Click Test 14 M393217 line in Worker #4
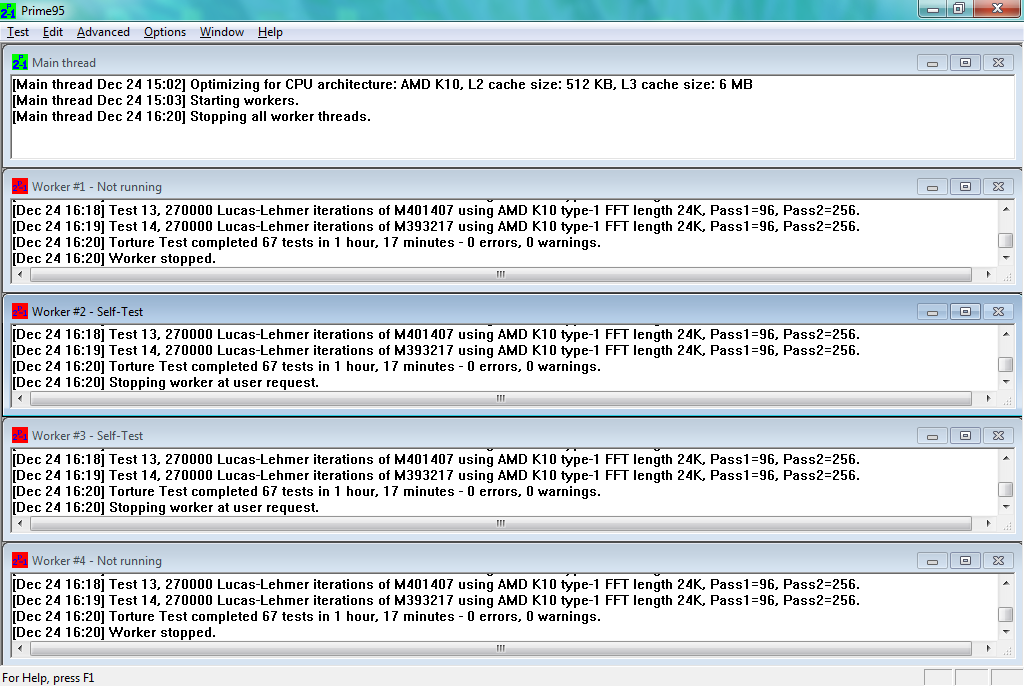Screen dimensions: 1024x686 (x=436, y=600)
